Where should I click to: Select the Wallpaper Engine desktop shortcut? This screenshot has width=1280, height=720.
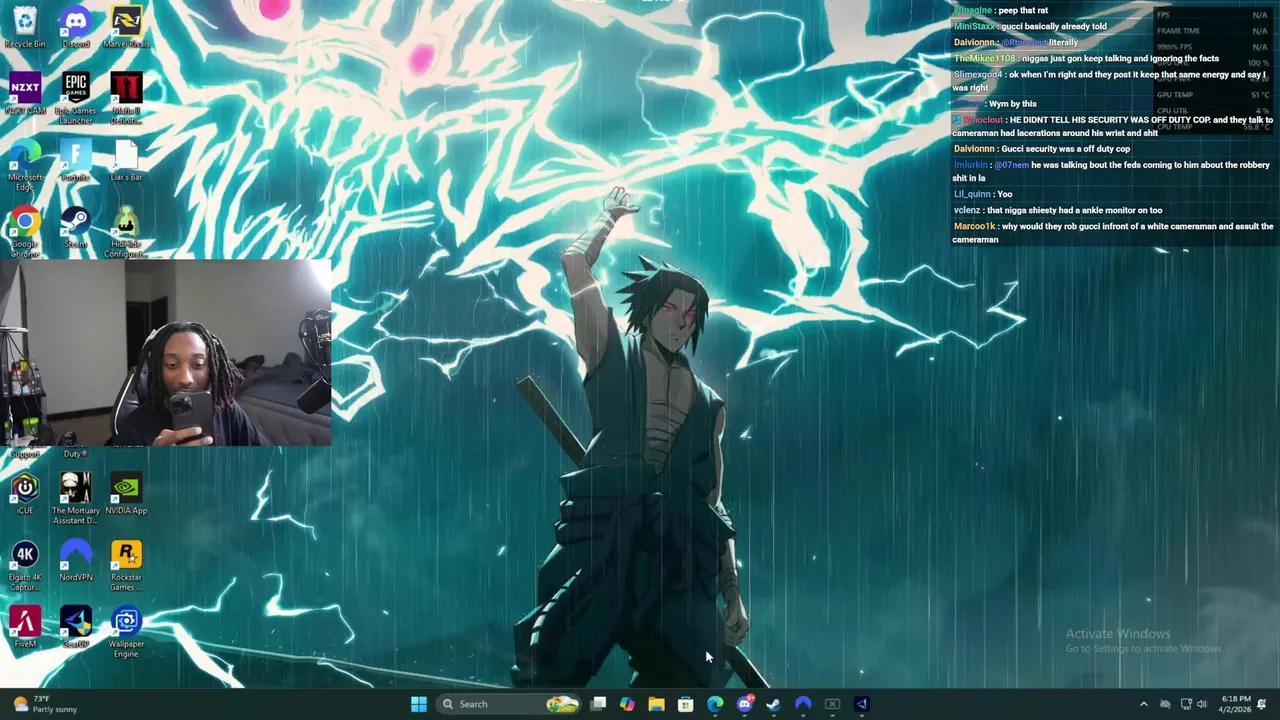point(126,632)
